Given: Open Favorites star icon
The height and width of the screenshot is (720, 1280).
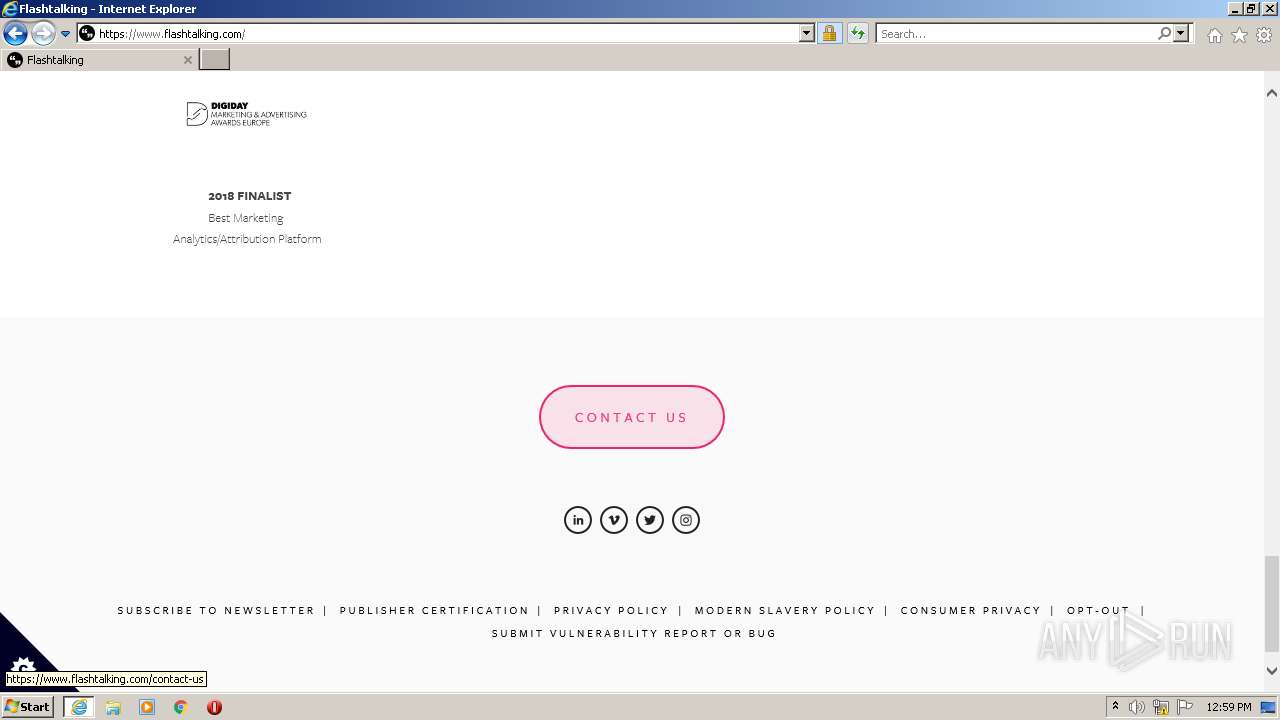Looking at the screenshot, I should 1240,35.
